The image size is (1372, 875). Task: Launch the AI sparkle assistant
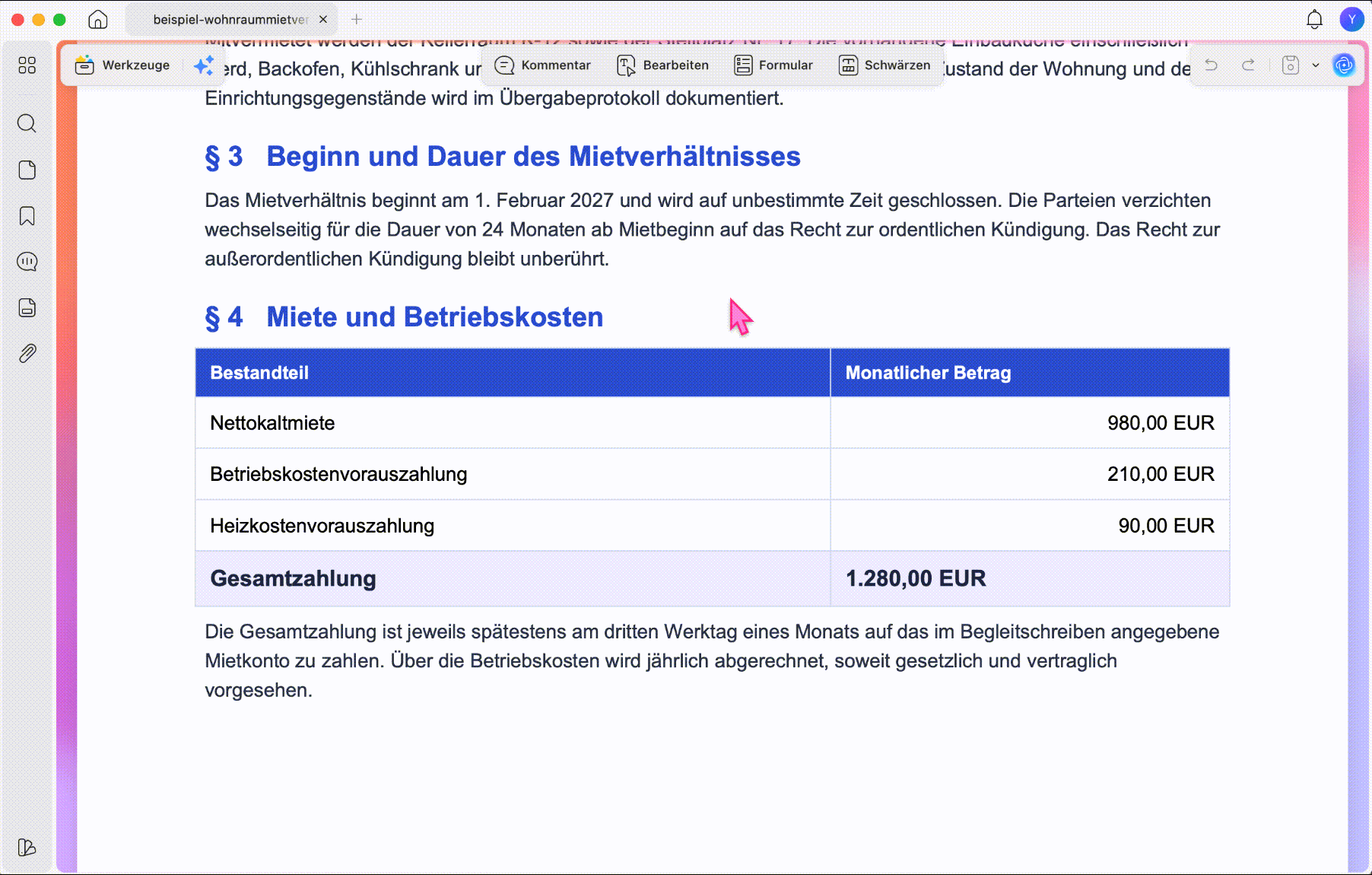tap(203, 65)
